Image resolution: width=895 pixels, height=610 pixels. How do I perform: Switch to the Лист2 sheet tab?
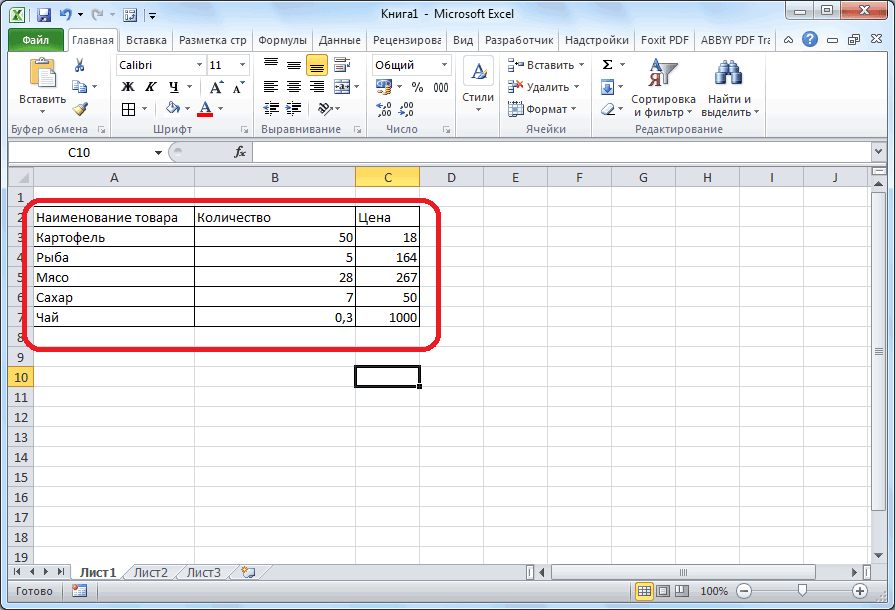click(151, 572)
